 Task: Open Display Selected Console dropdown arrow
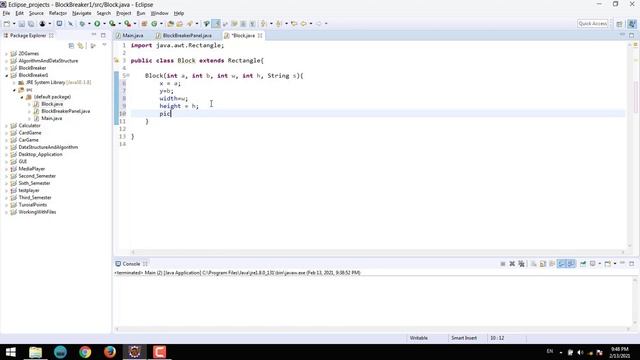click(599, 264)
